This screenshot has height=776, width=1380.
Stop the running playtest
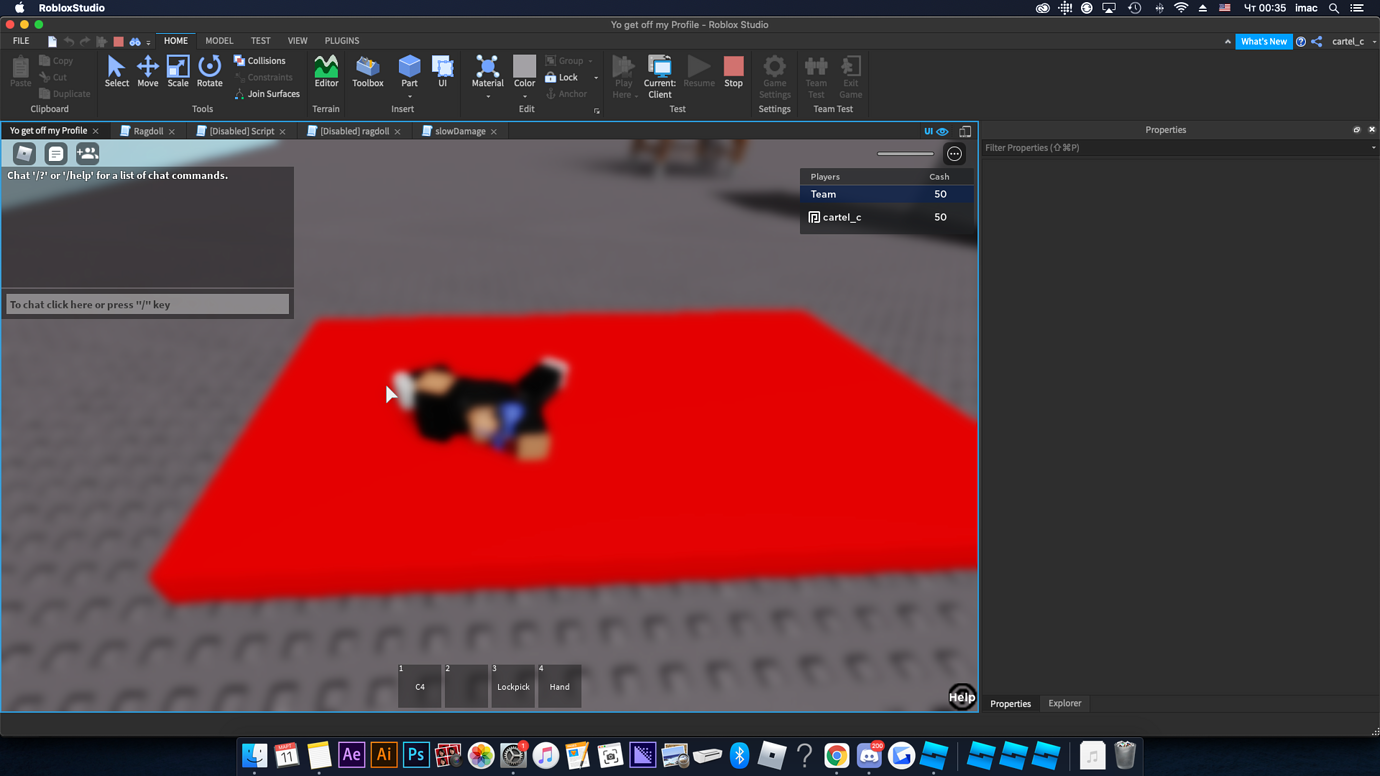click(x=733, y=70)
